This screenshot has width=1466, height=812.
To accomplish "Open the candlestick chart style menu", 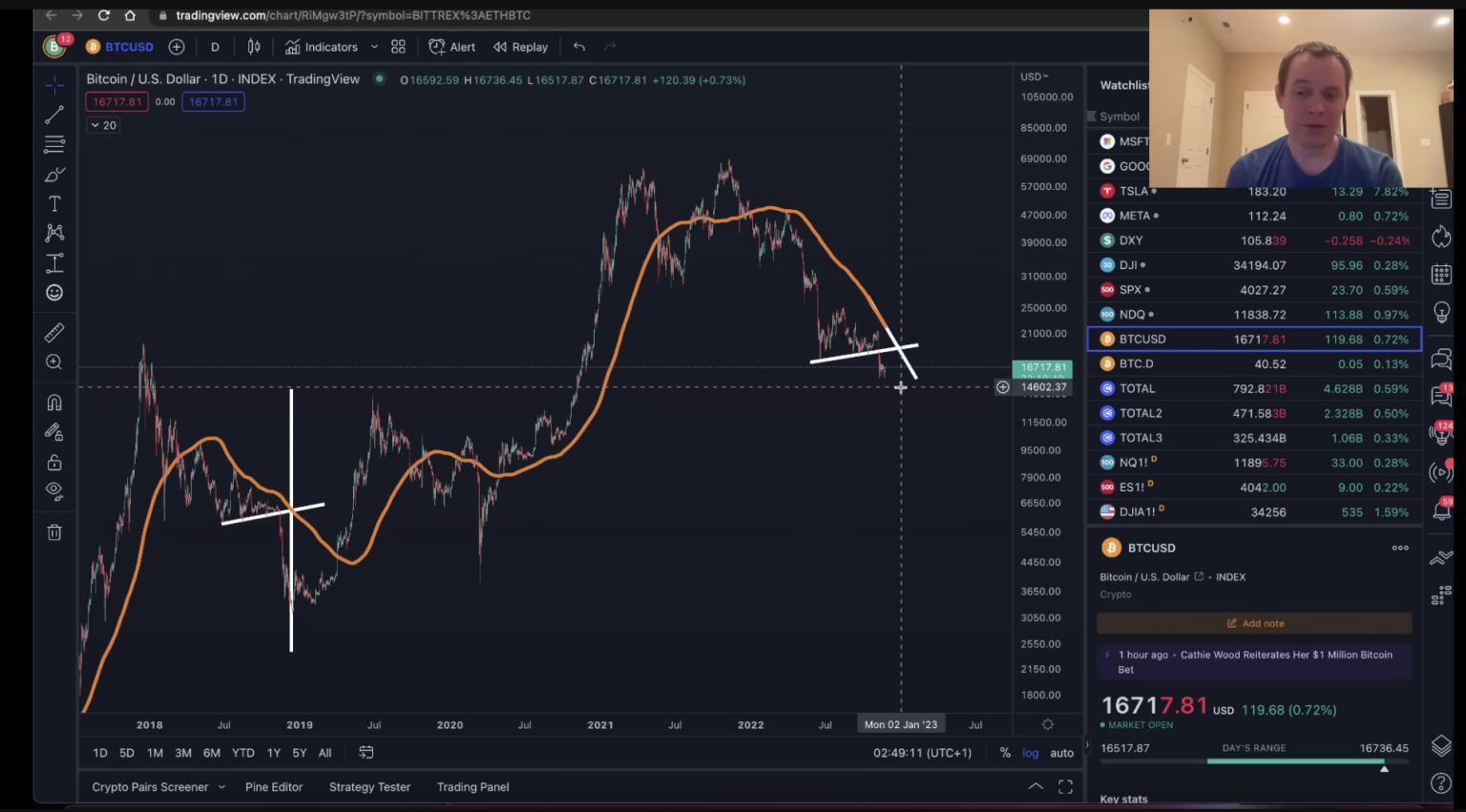I will click(254, 47).
